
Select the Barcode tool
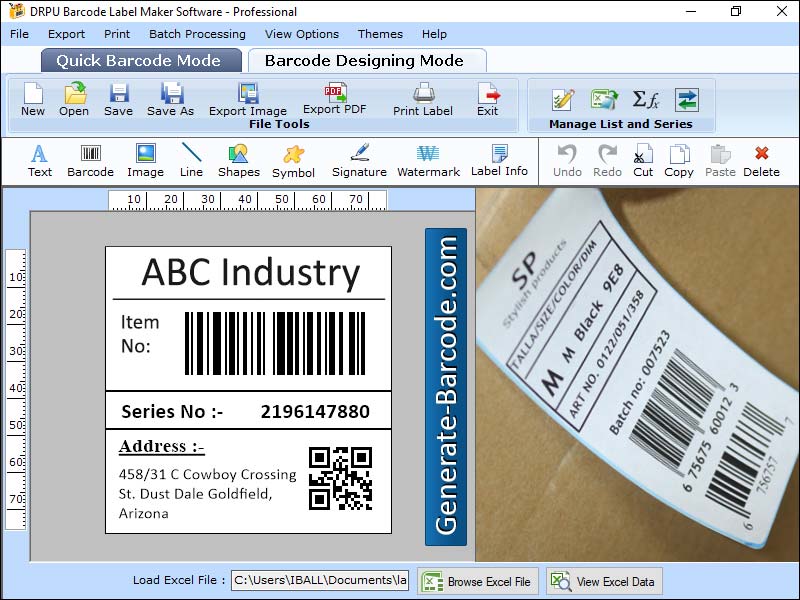pos(90,160)
